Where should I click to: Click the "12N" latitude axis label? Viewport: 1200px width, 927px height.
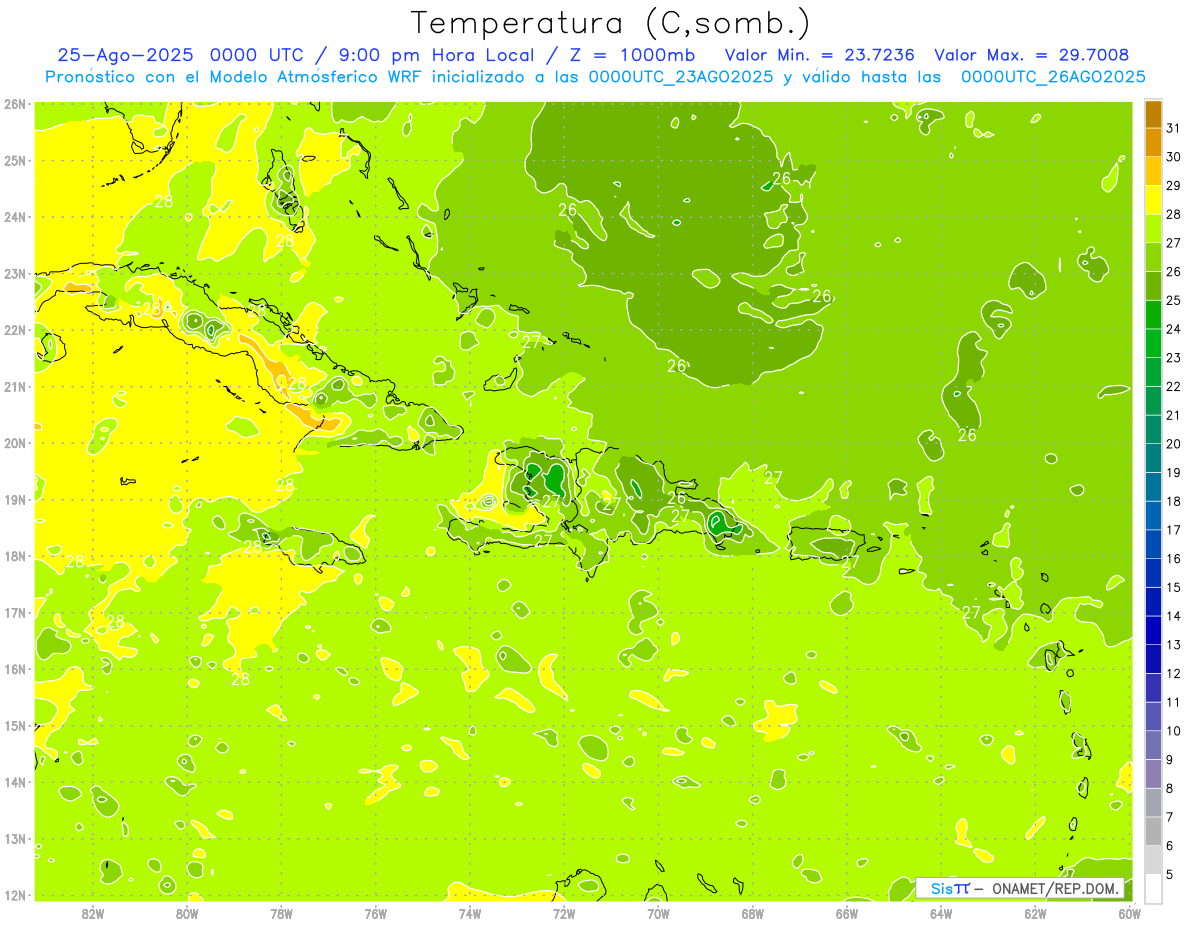click(14, 895)
